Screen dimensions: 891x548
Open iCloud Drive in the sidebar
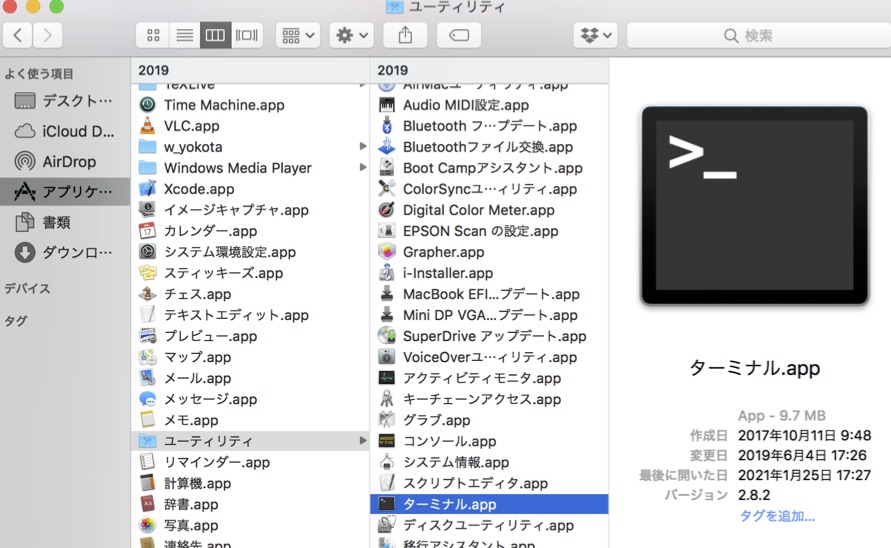pyautogui.click(x=65, y=131)
